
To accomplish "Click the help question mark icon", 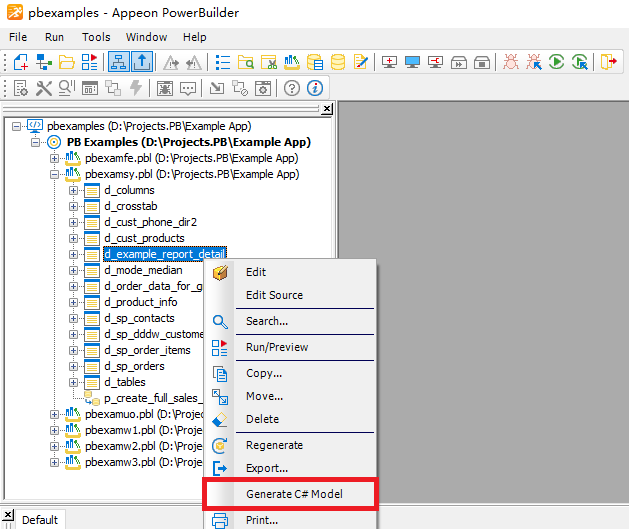I will [292, 88].
